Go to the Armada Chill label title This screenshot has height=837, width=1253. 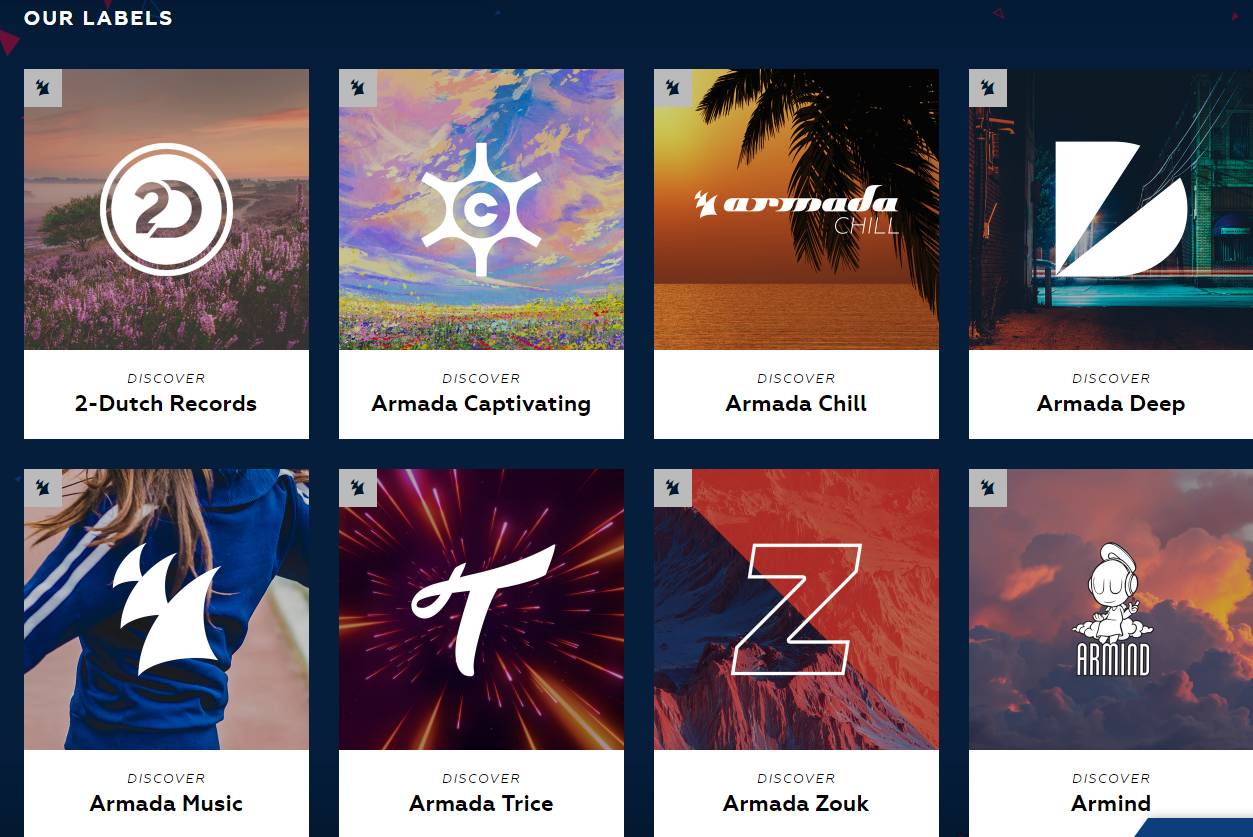tap(796, 404)
